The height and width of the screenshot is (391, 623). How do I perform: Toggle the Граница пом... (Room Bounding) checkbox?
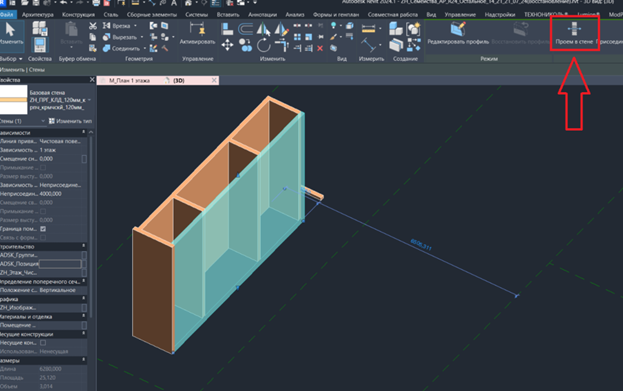click(43, 229)
